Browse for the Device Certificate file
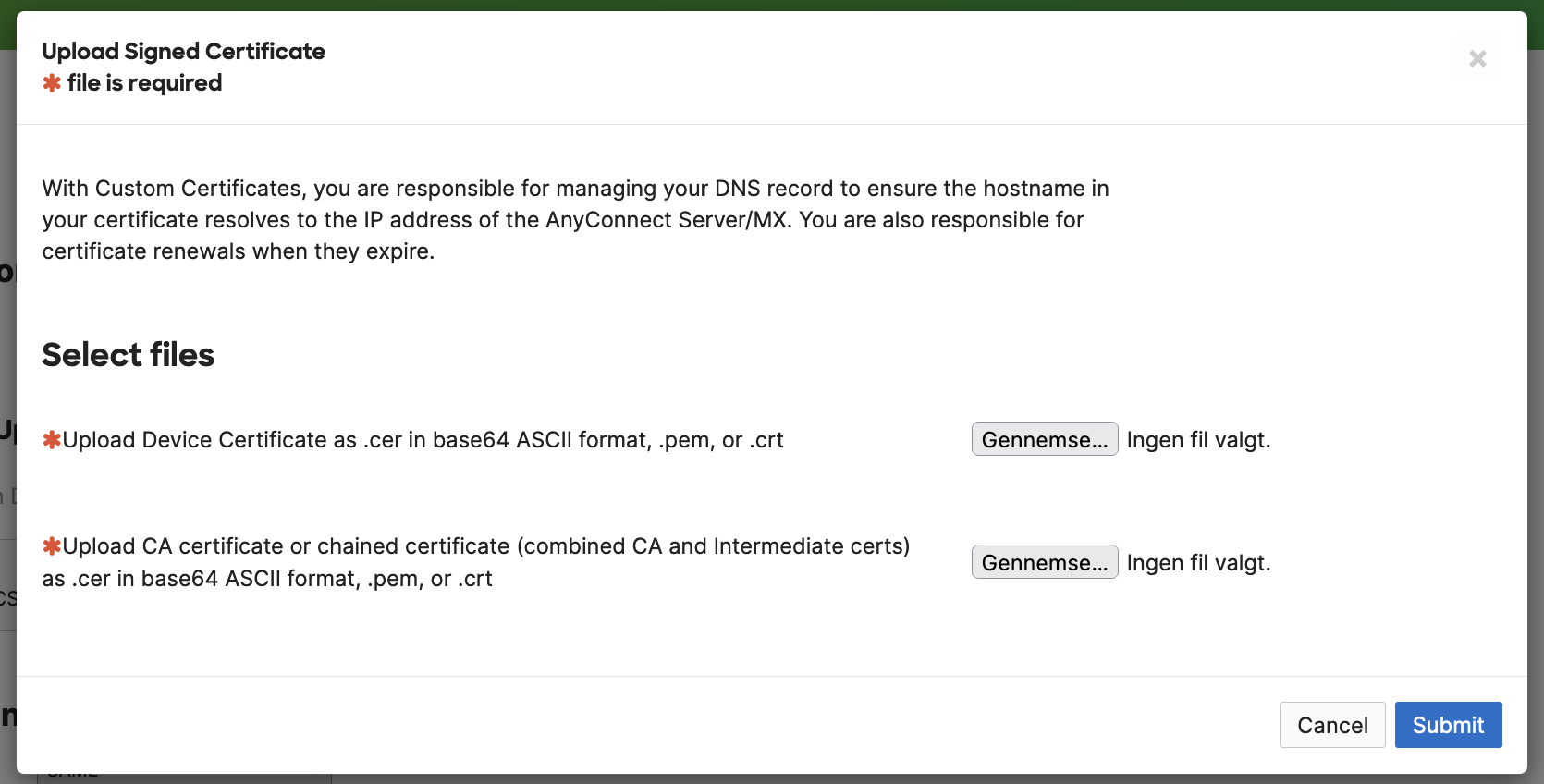The width and height of the screenshot is (1544, 784). coord(1044,439)
